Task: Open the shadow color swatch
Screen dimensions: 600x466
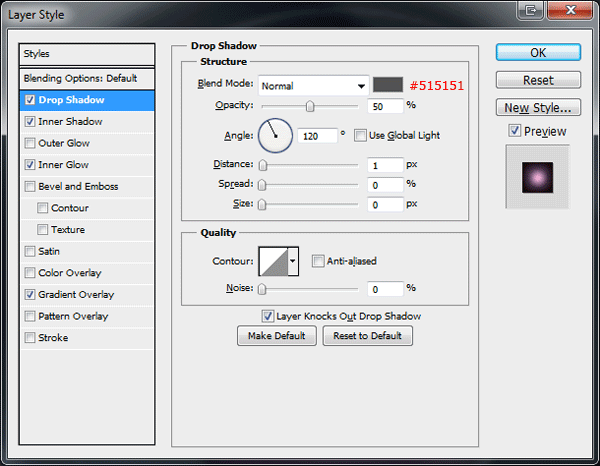Action: coord(388,85)
